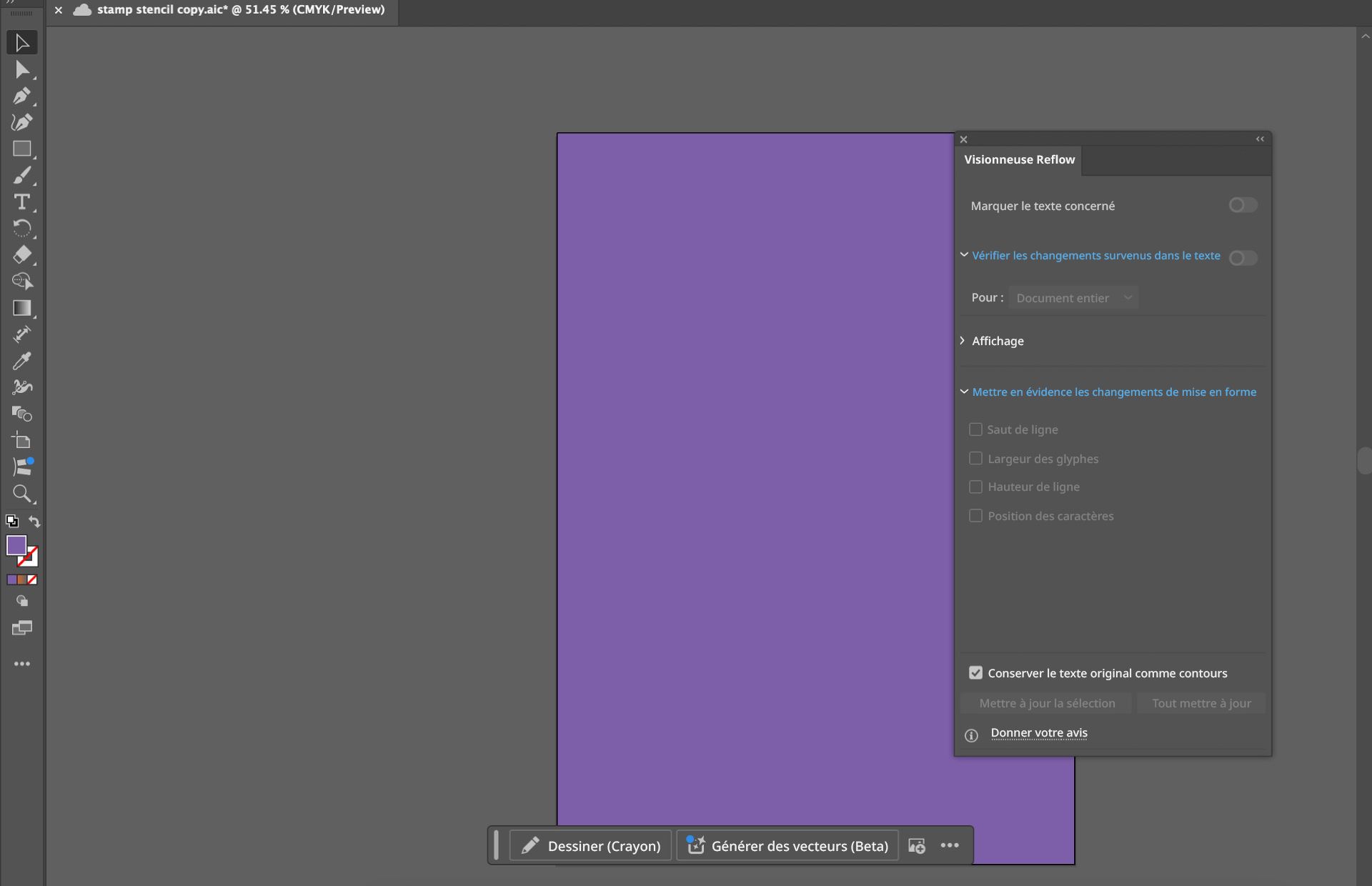Select the Eyedropper tool

(21, 362)
